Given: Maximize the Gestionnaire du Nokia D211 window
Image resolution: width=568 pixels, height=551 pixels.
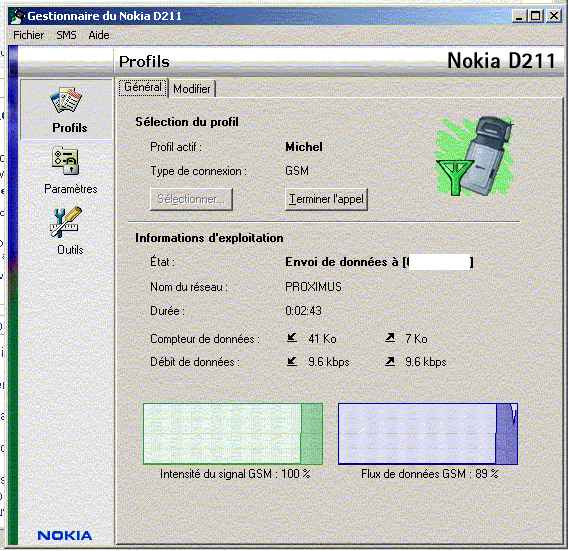Looking at the screenshot, I should tap(535, 16).
